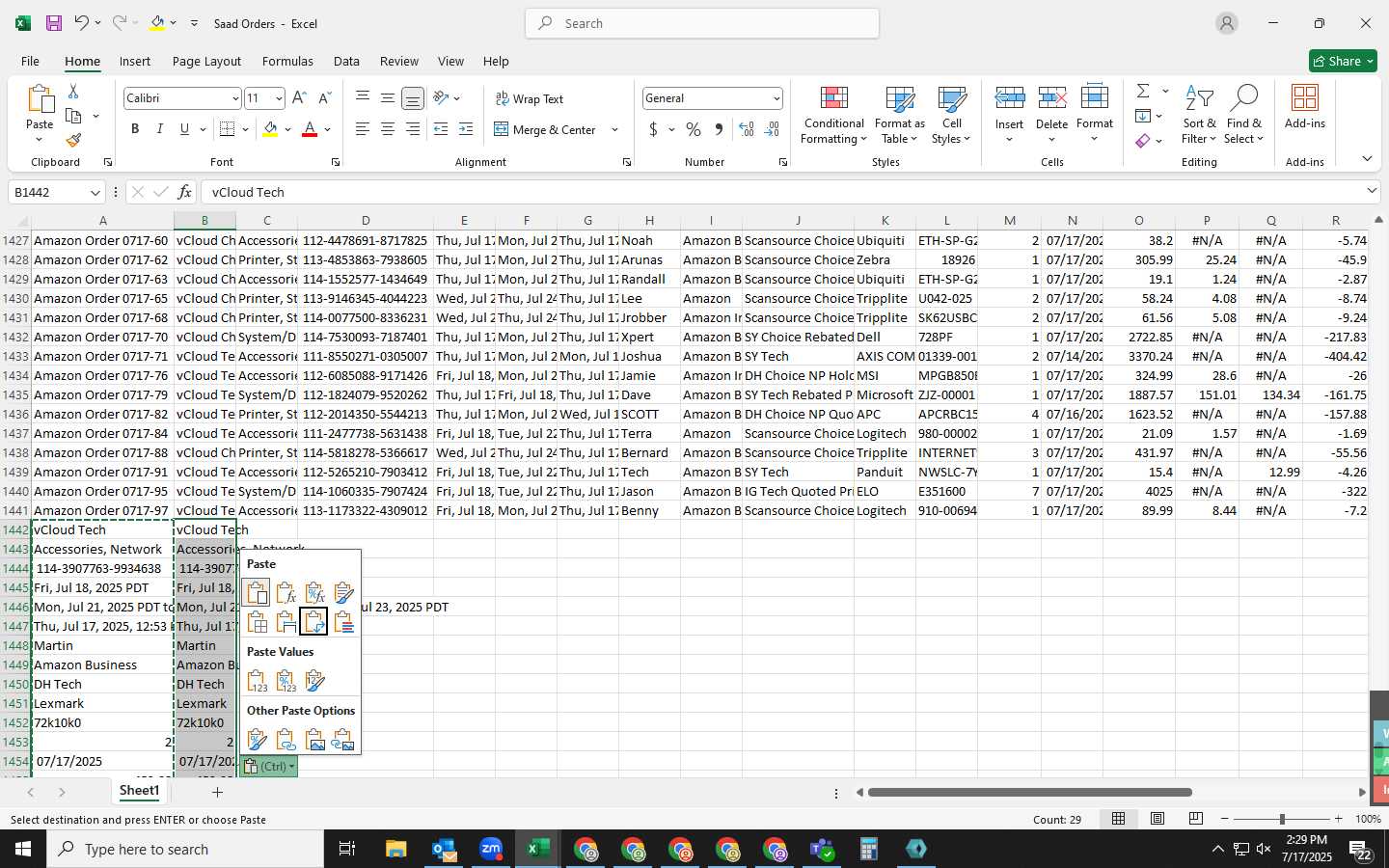Click the Cut scissors icon
This screenshot has height=868, width=1389.
point(73,91)
